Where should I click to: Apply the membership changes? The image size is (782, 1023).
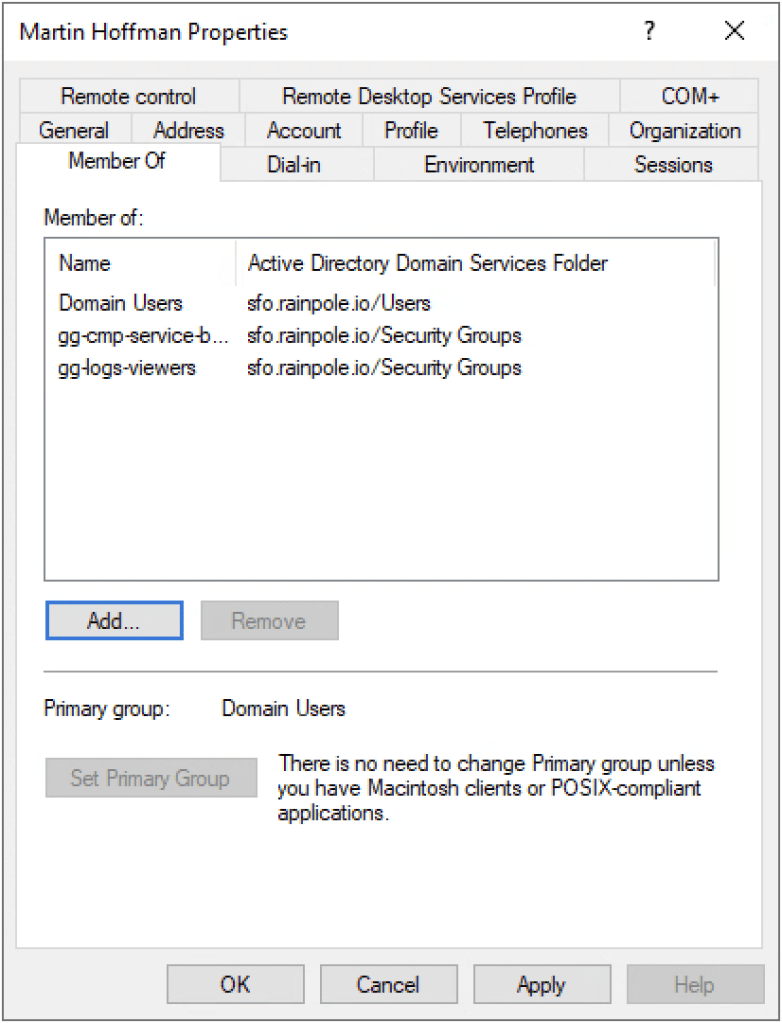point(541,985)
